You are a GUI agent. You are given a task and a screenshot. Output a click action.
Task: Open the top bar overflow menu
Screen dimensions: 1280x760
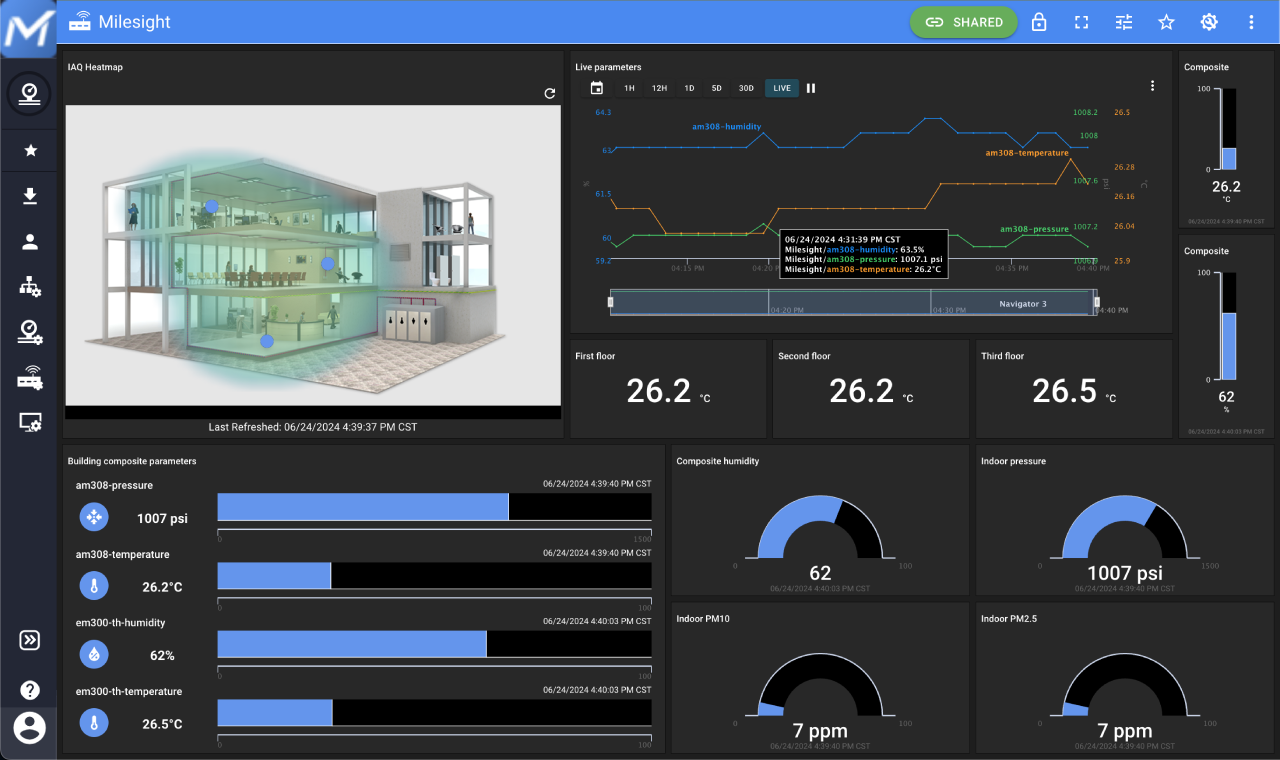tap(1251, 22)
